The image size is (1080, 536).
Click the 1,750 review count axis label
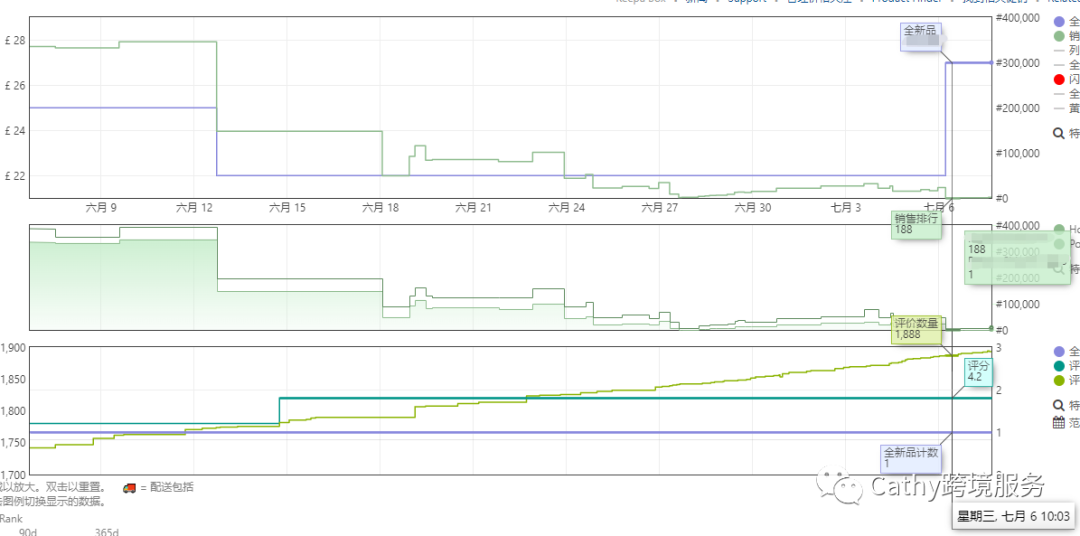coord(13,443)
